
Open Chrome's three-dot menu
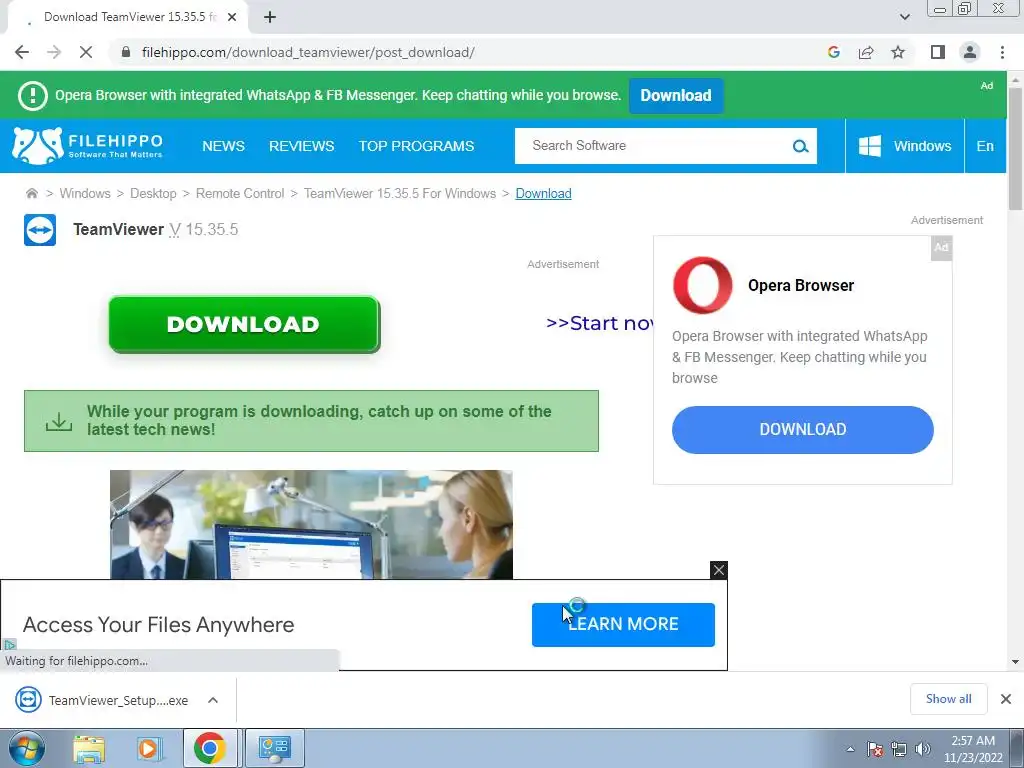click(x=1002, y=52)
